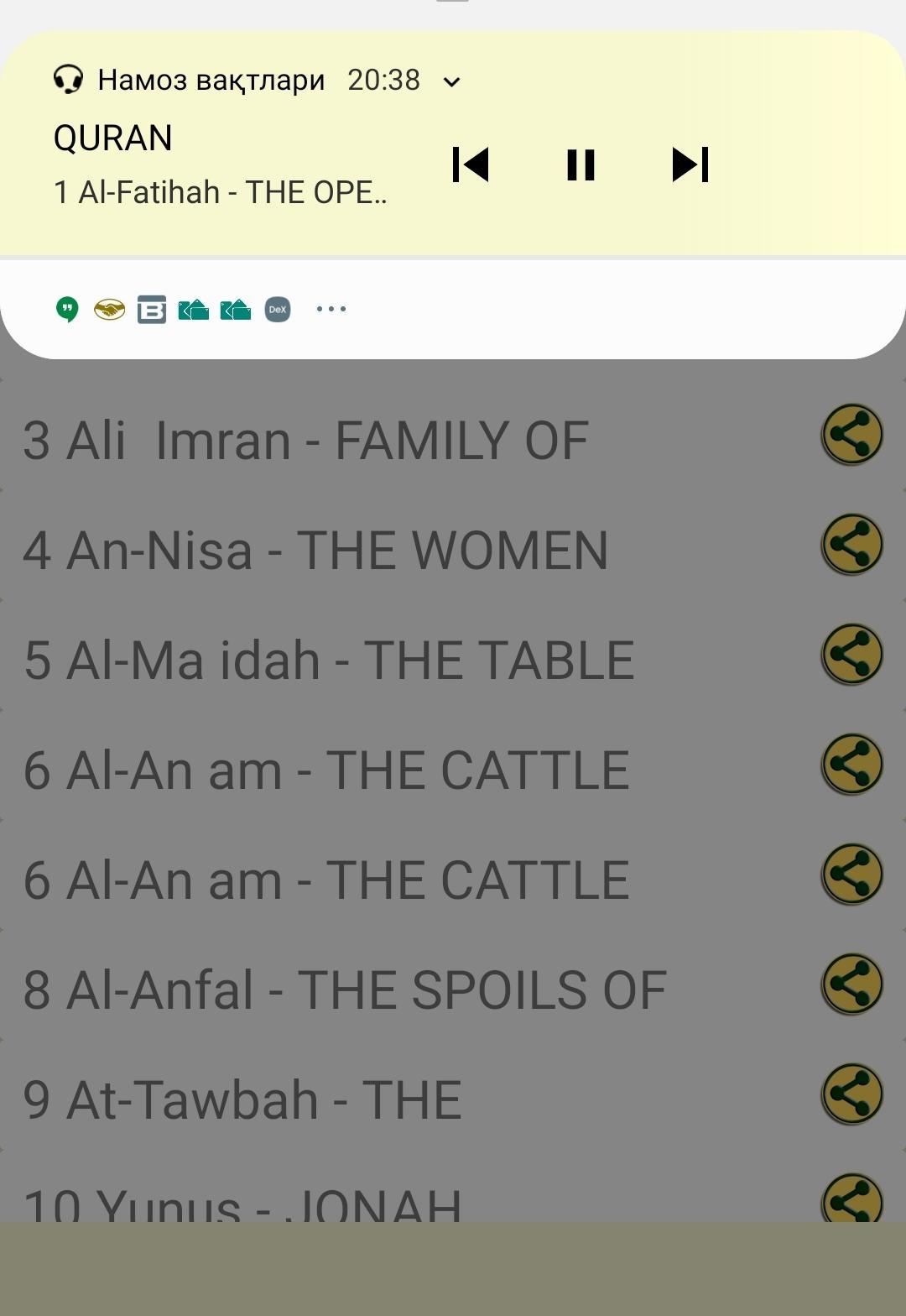Open the DeX notification icon

coord(278,310)
